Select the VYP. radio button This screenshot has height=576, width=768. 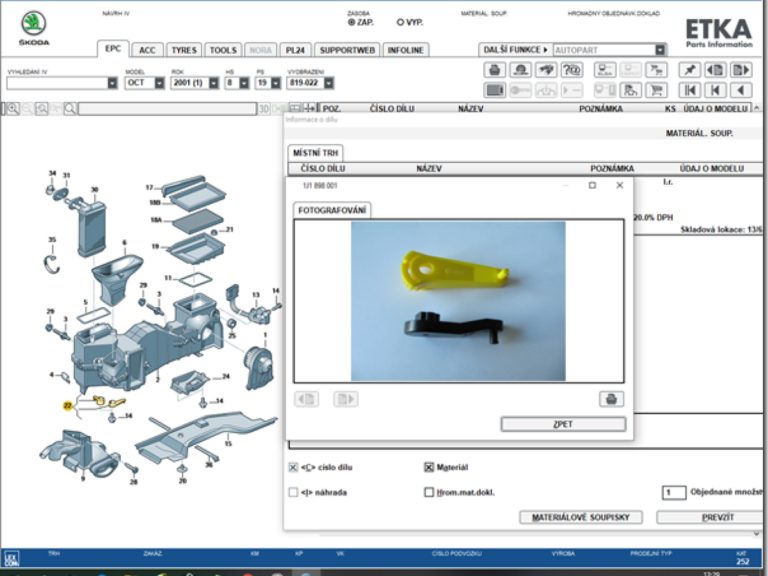[401, 22]
